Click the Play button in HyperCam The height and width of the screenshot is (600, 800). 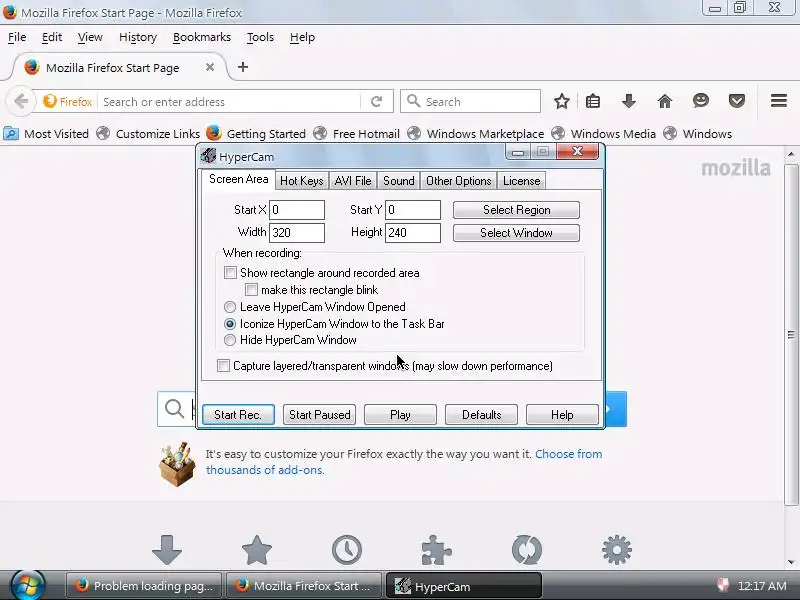pyautogui.click(x=400, y=414)
